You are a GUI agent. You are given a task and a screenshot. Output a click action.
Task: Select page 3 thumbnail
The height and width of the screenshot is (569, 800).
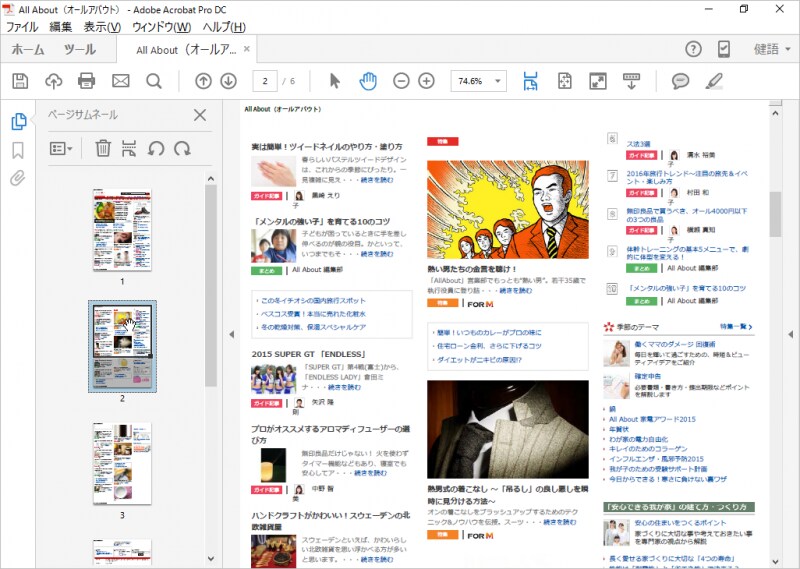coord(122,463)
